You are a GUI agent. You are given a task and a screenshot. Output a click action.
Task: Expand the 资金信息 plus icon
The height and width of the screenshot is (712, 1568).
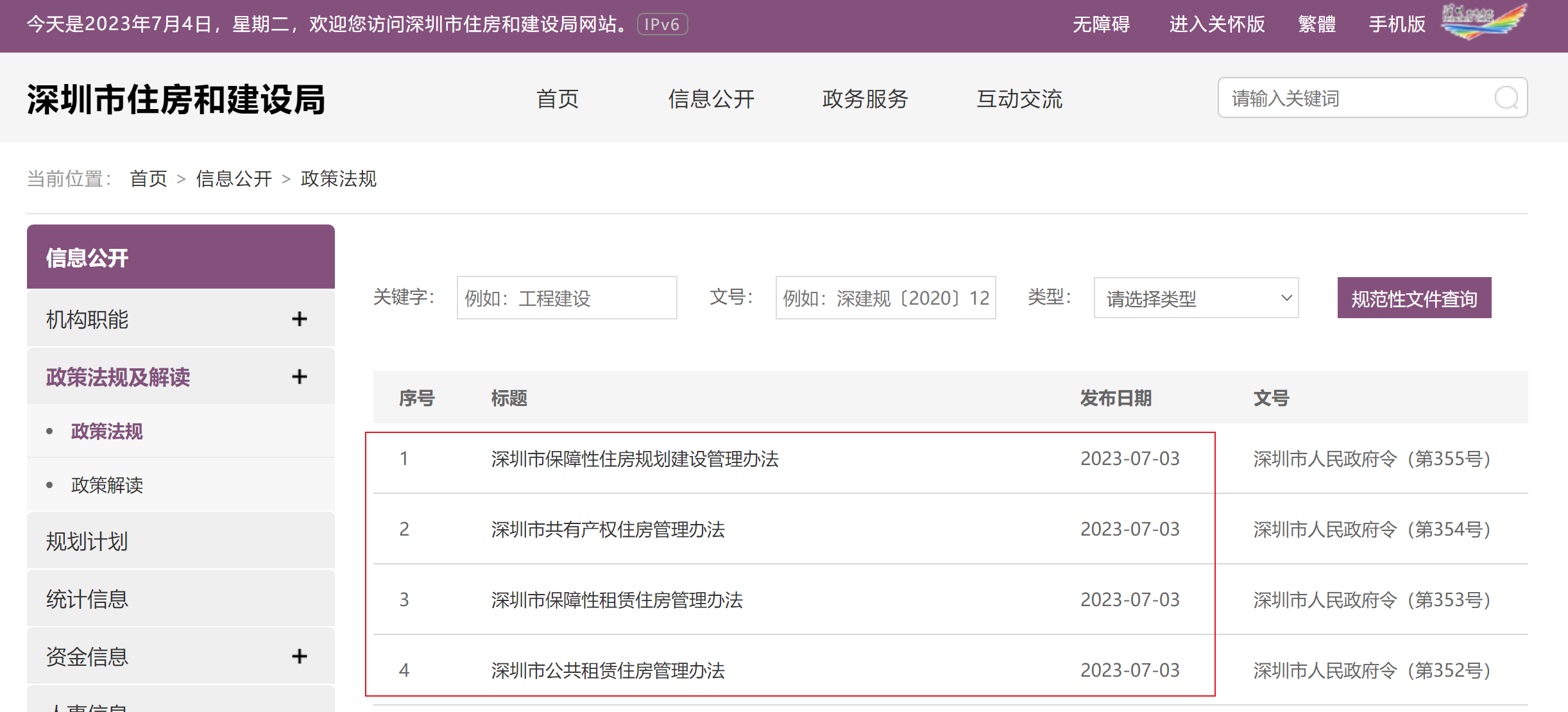point(299,656)
